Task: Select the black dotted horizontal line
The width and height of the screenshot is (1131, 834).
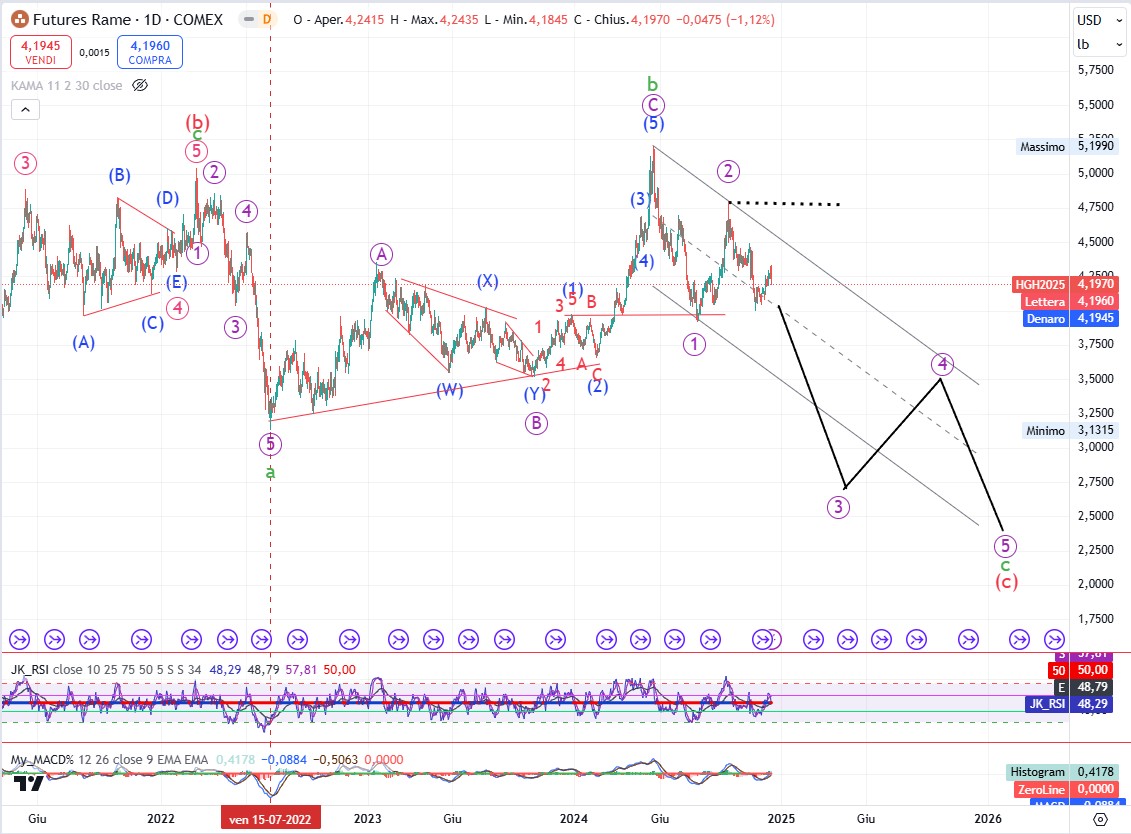Action: pos(785,203)
